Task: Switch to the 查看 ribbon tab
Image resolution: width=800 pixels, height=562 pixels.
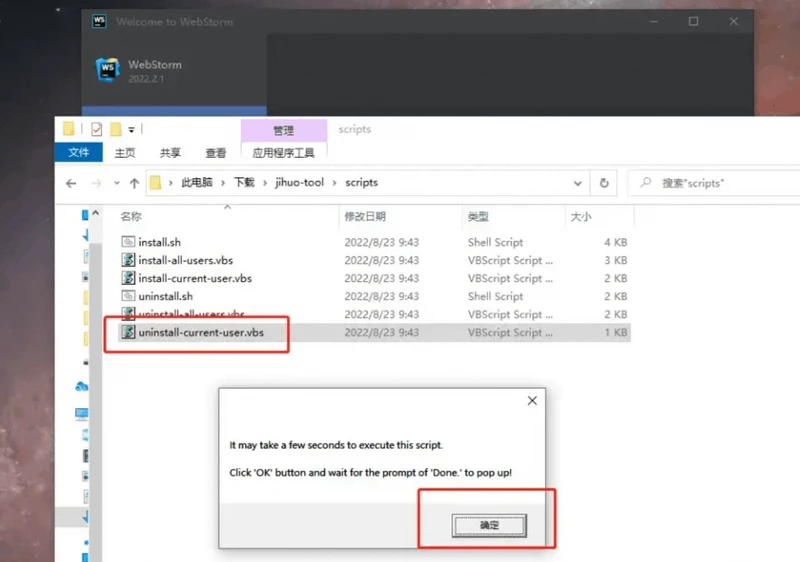Action: [x=216, y=153]
